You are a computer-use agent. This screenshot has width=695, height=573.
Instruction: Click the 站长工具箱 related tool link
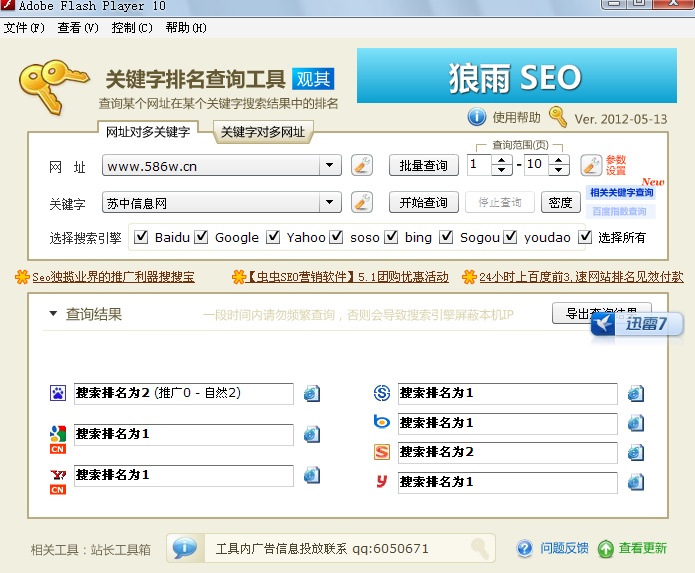tap(121, 550)
